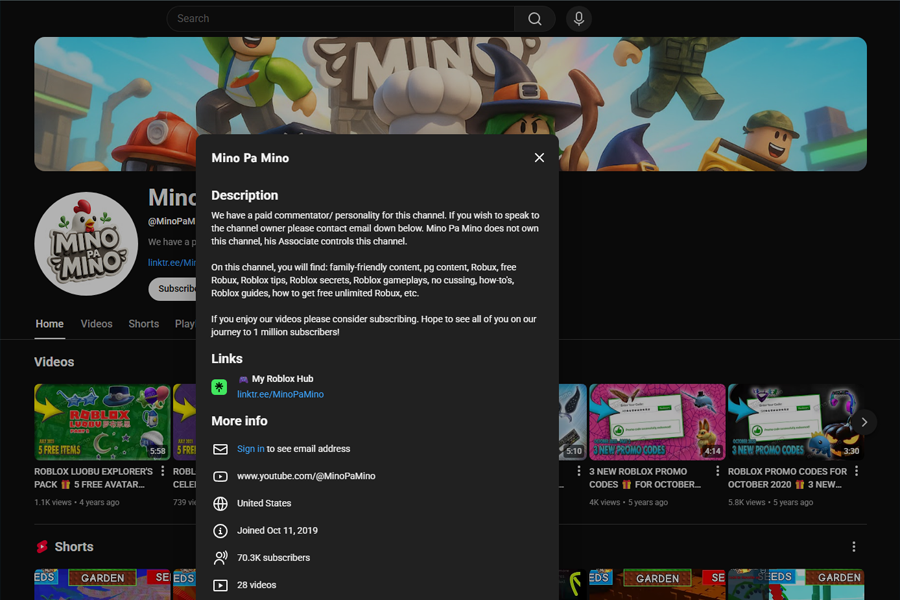Viewport: 900px width, 600px height.
Task: Click the globe icon beside United States
Action: (x=220, y=504)
